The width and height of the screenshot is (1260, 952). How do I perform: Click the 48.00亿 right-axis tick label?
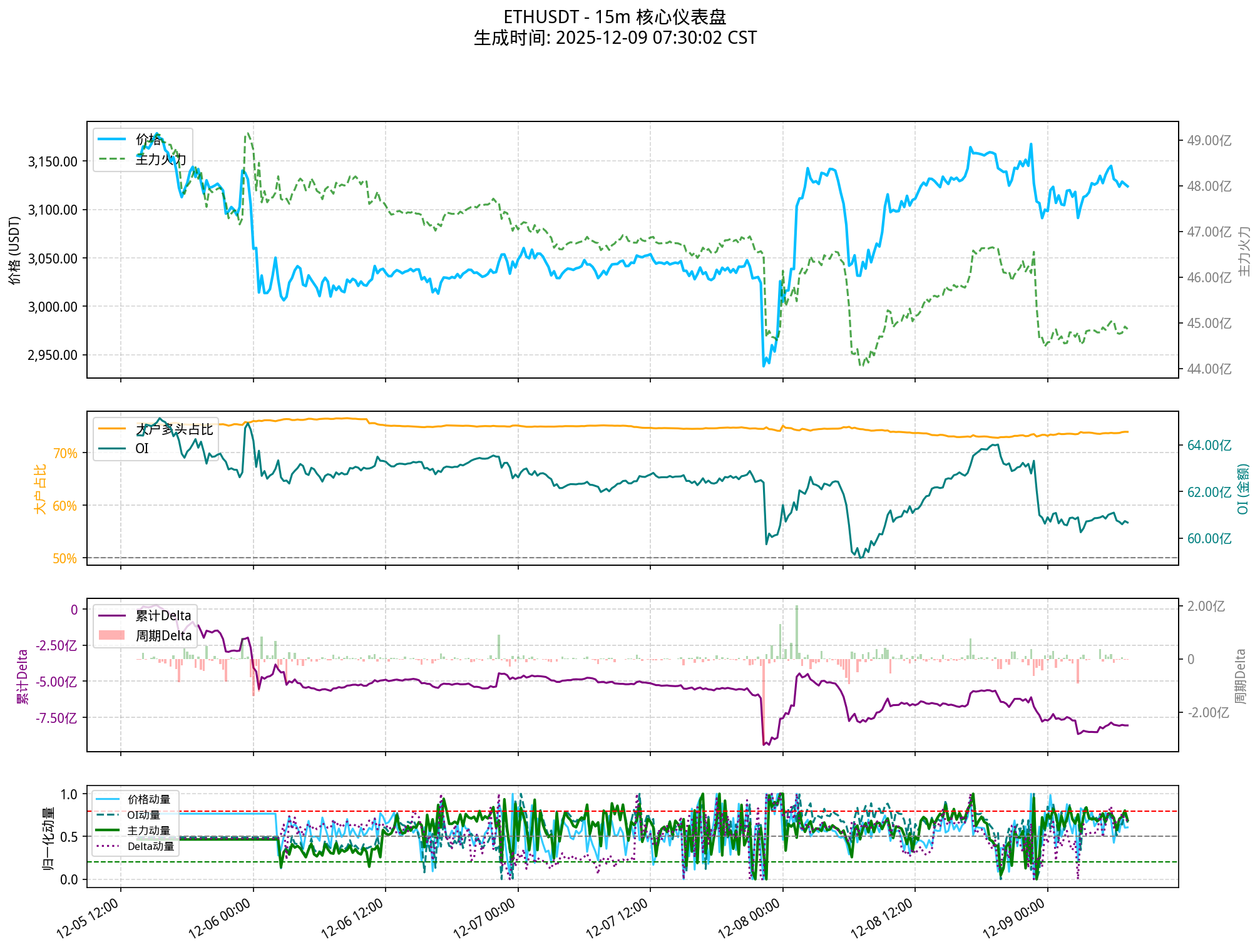pos(1209,187)
